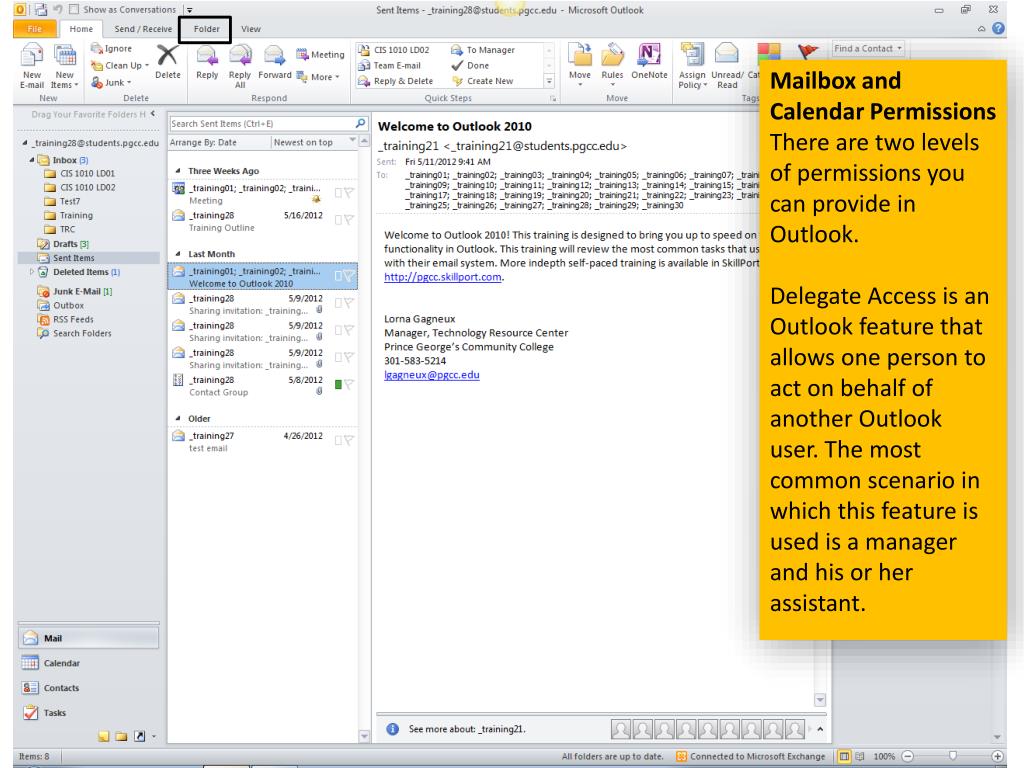This screenshot has width=1024, height=768.
Task: Forward the selected email
Action: [x=274, y=61]
